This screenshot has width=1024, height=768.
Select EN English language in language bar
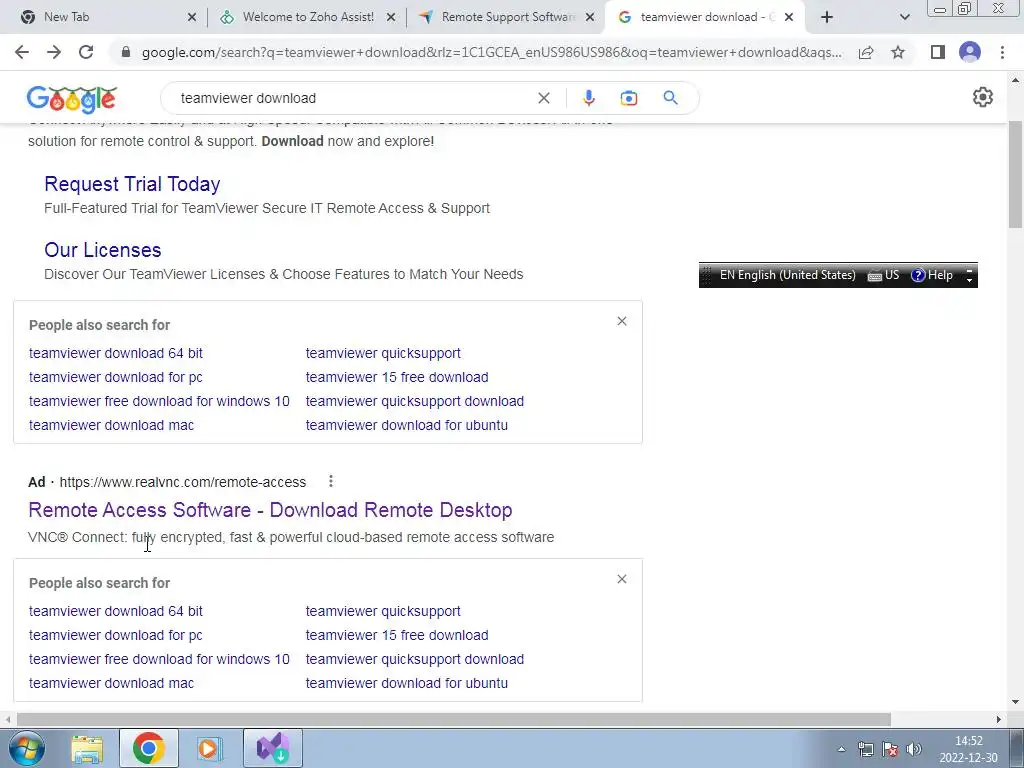click(787, 275)
